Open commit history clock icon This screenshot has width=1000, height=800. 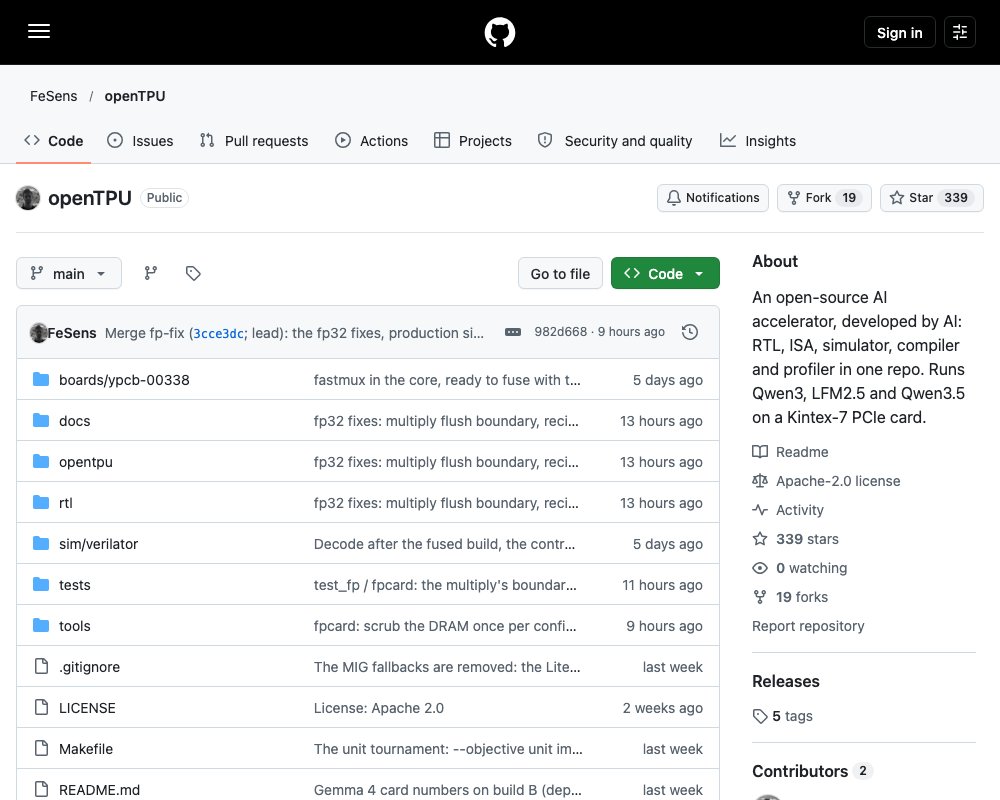[x=689, y=332]
